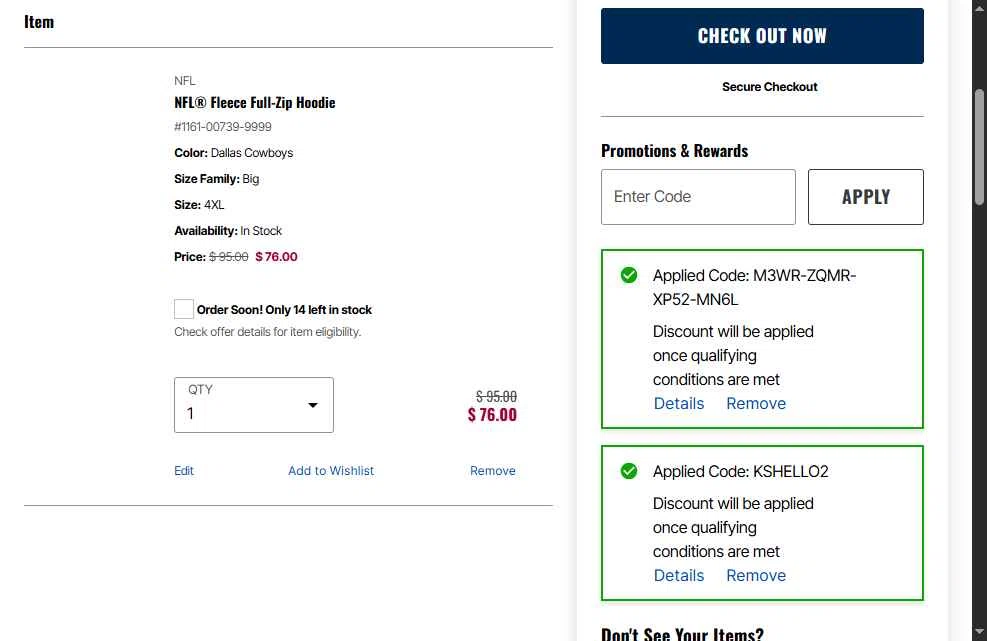Open the NFL Fleece Full-Zip Hoodie title

(x=255, y=103)
